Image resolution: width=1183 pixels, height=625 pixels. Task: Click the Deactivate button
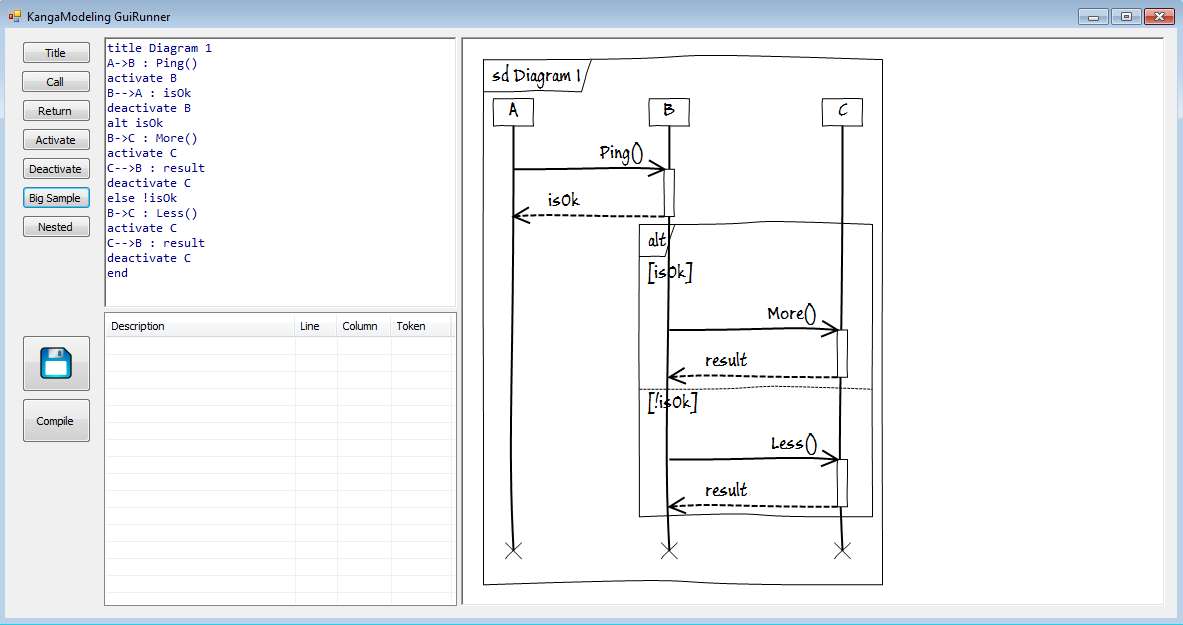coord(56,169)
